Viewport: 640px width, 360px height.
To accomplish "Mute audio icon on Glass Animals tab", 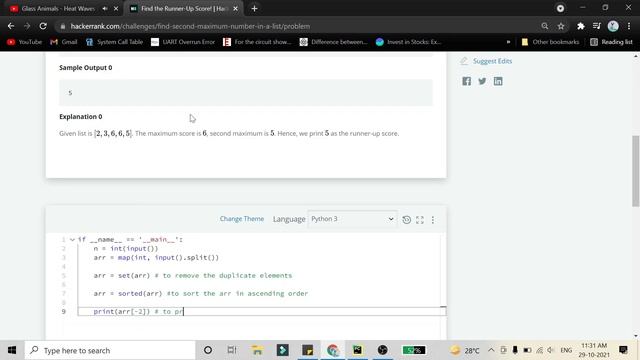I will [105, 8].
